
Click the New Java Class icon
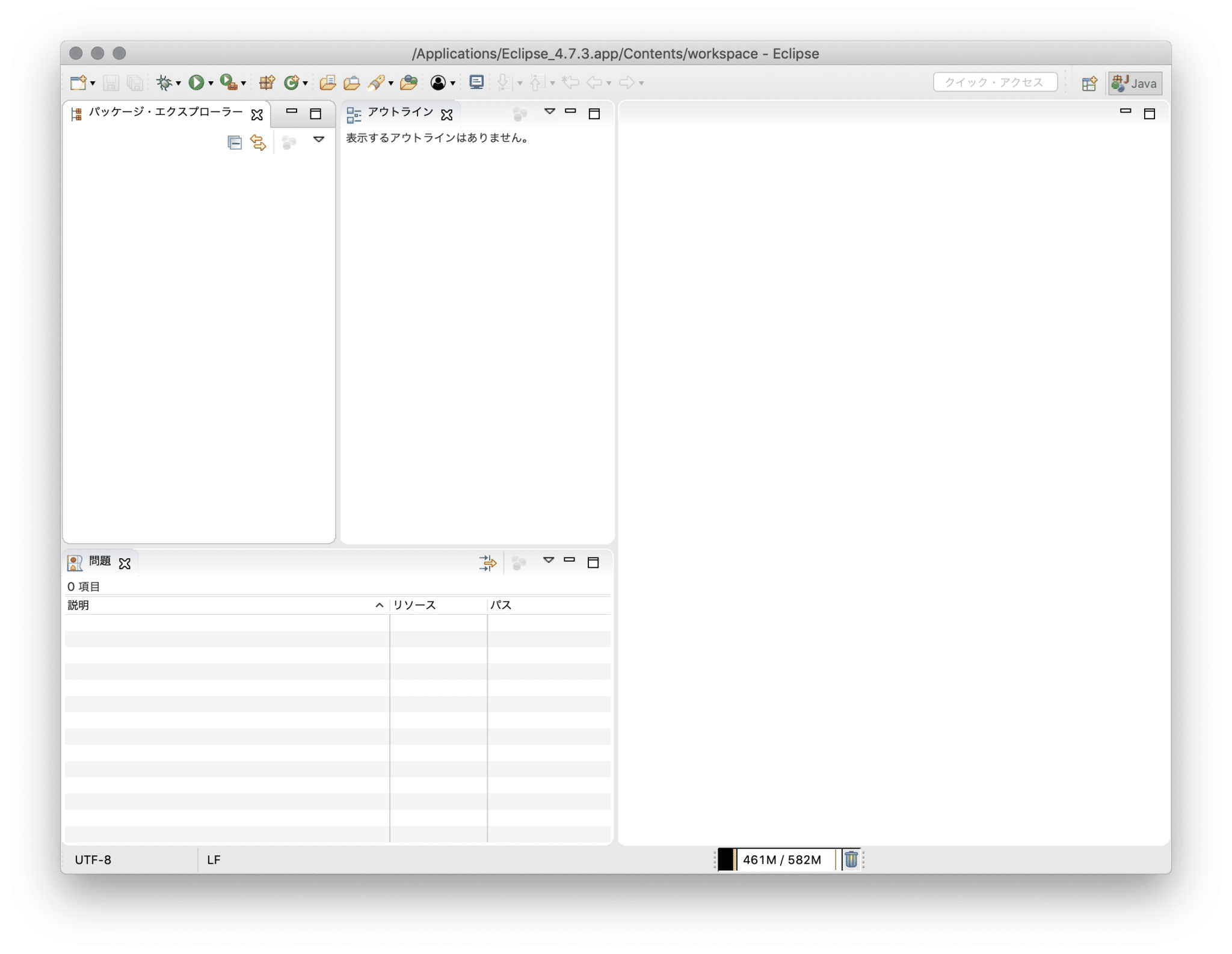tap(292, 83)
